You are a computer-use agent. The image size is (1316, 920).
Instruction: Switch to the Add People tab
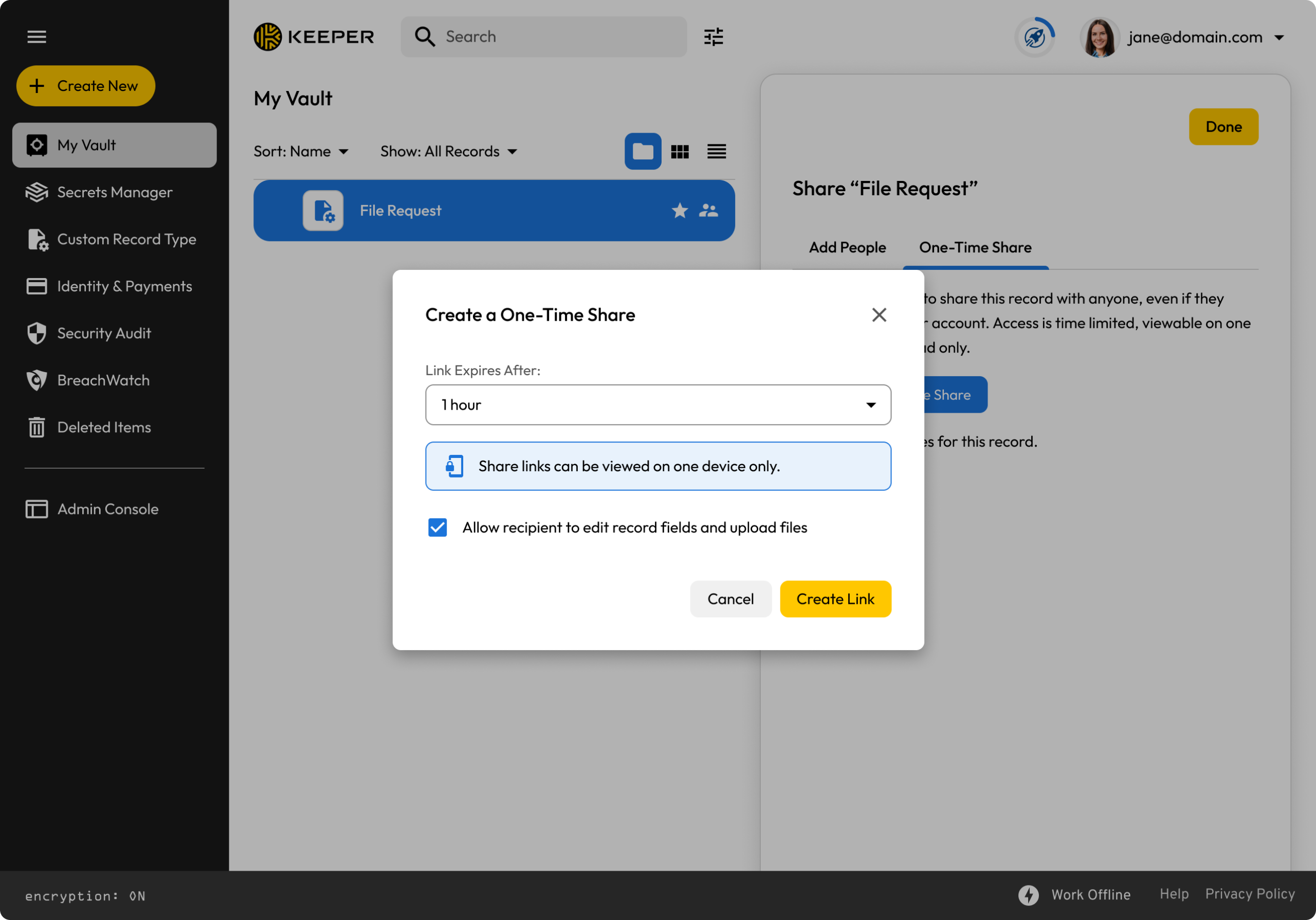coord(847,247)
